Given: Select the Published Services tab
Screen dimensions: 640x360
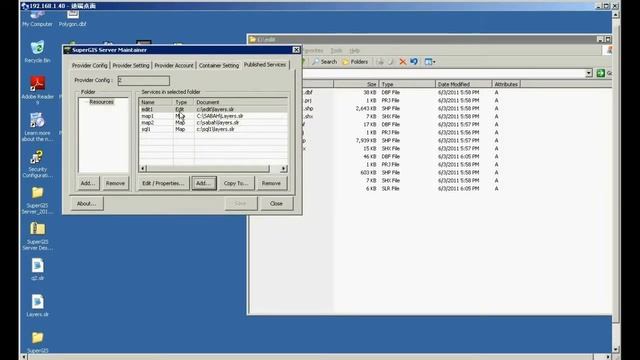Looking at the screenshot, I should click(265, 64).
